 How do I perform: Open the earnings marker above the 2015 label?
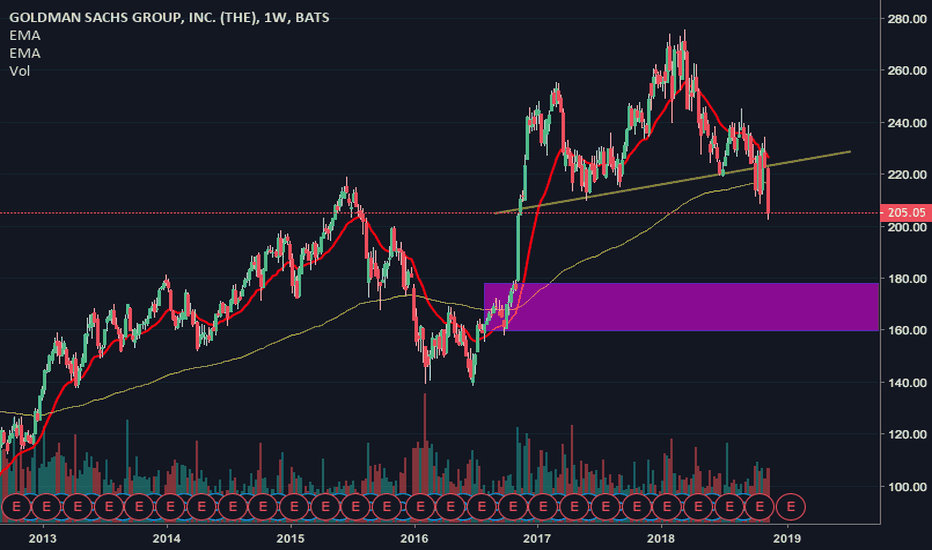point(294,507)
